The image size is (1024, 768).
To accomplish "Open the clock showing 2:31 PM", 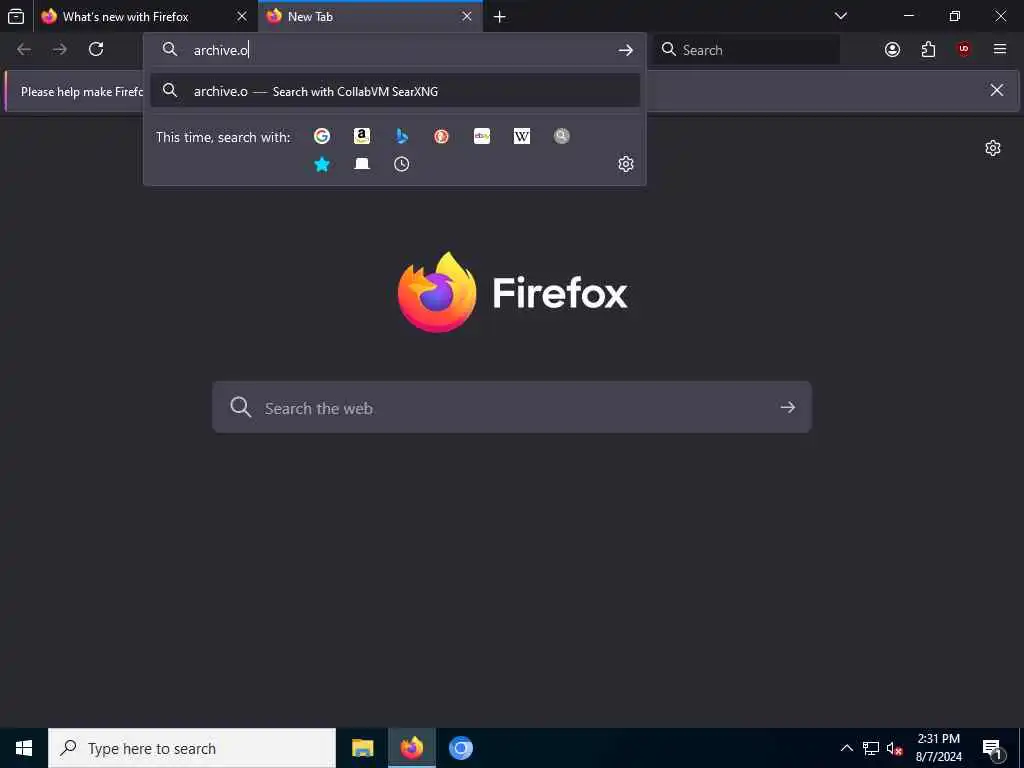I will point(938,748).
